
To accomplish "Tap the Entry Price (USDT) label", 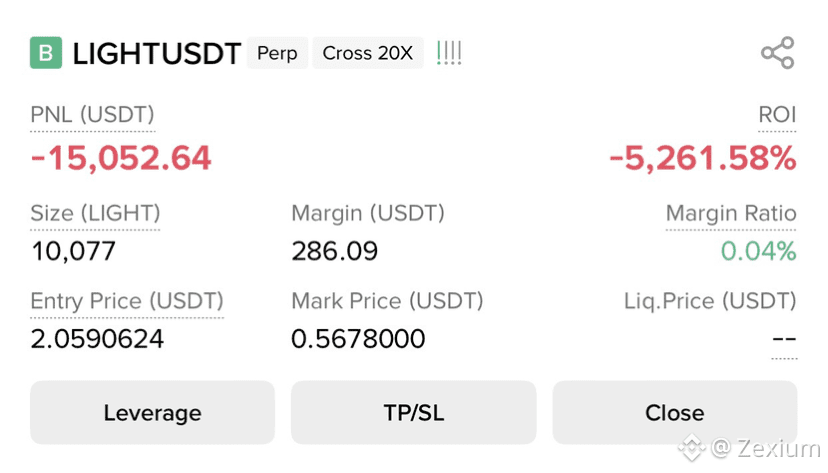I will [127, 301].
